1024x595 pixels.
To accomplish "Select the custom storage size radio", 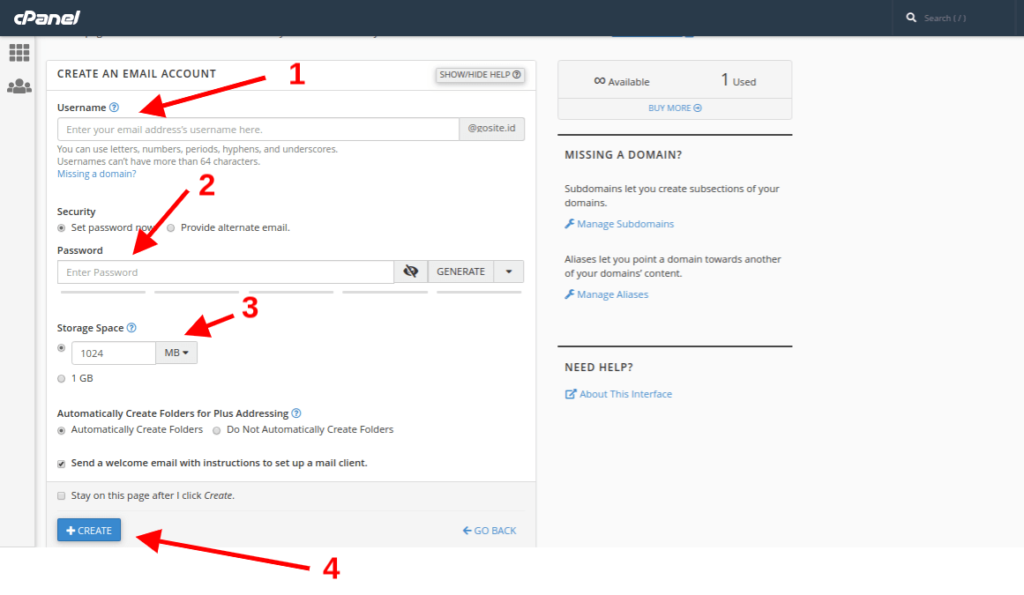I will point(61,348).
